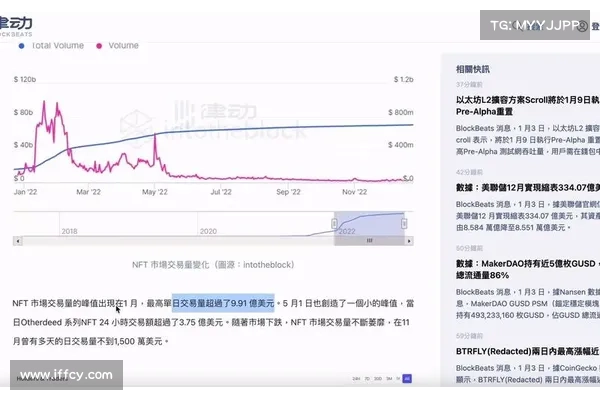Click the '37分鐘前' timestamp
The height and width of the screenshot is (400, 600).
[469, 85]
